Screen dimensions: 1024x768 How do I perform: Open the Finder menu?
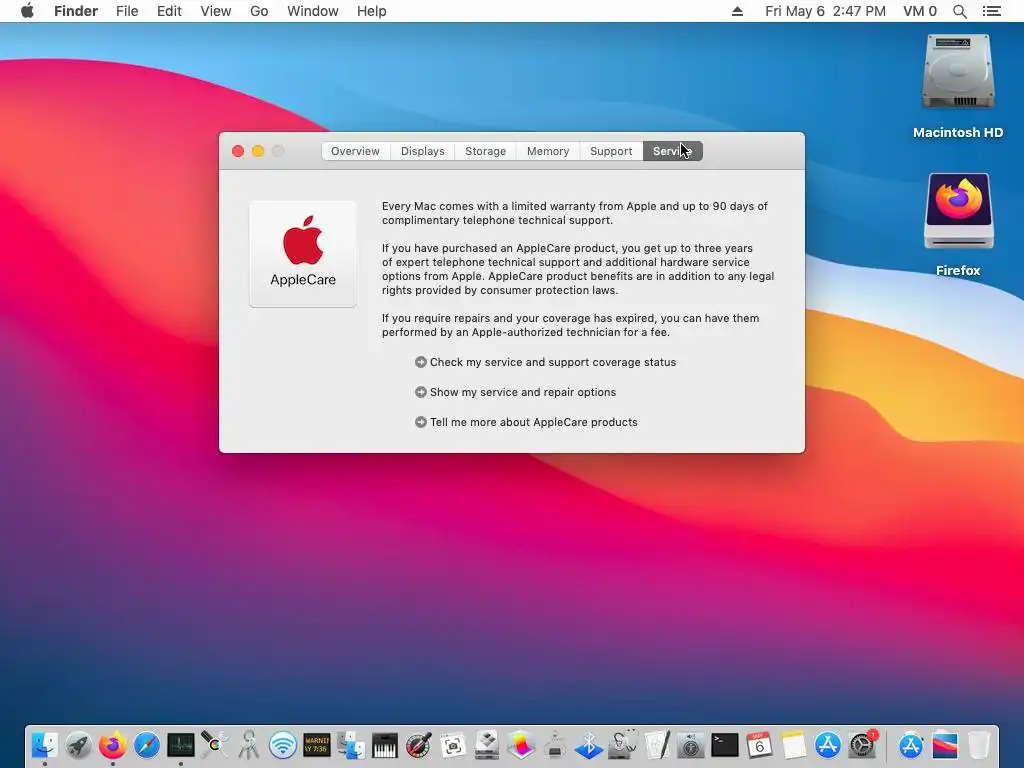coord(76,11)
